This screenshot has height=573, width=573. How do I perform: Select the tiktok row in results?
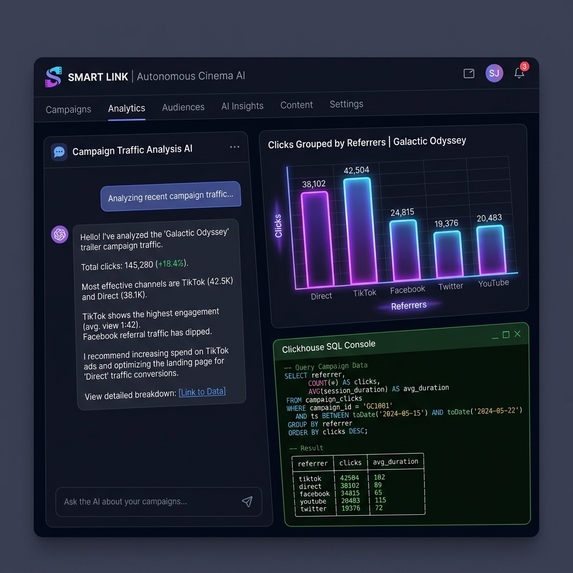point(360,478)
